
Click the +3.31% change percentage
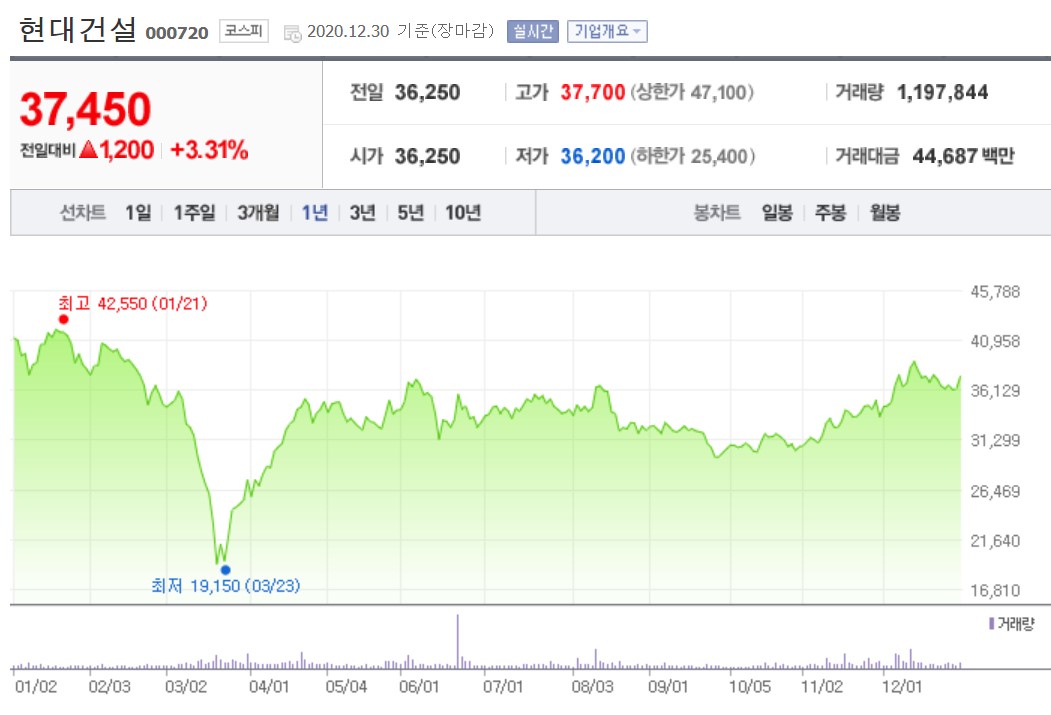pos(209,150)
